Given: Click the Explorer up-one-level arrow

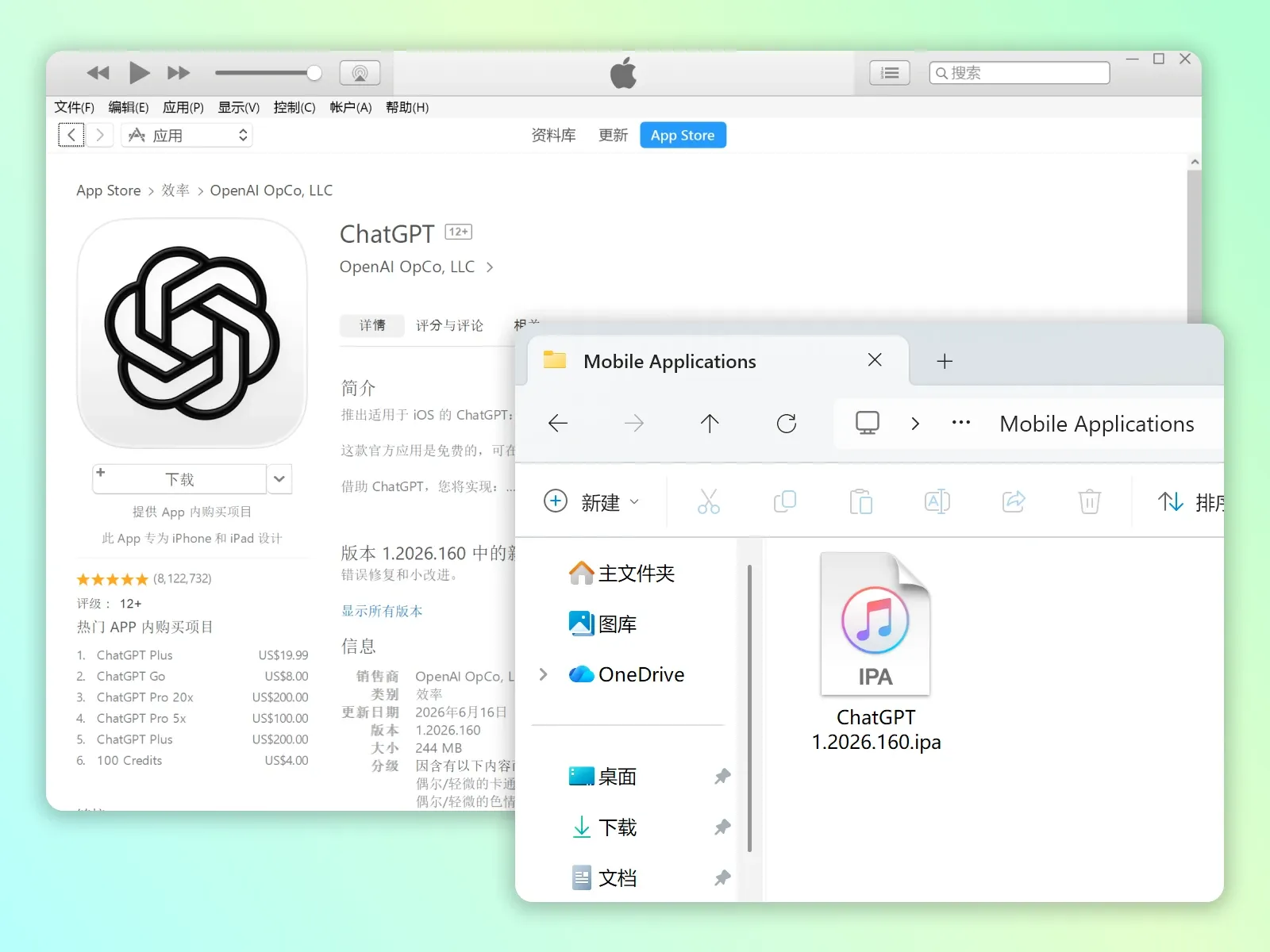Looking at the screenshot, I should pyautogui.click(x=710, y=424).
